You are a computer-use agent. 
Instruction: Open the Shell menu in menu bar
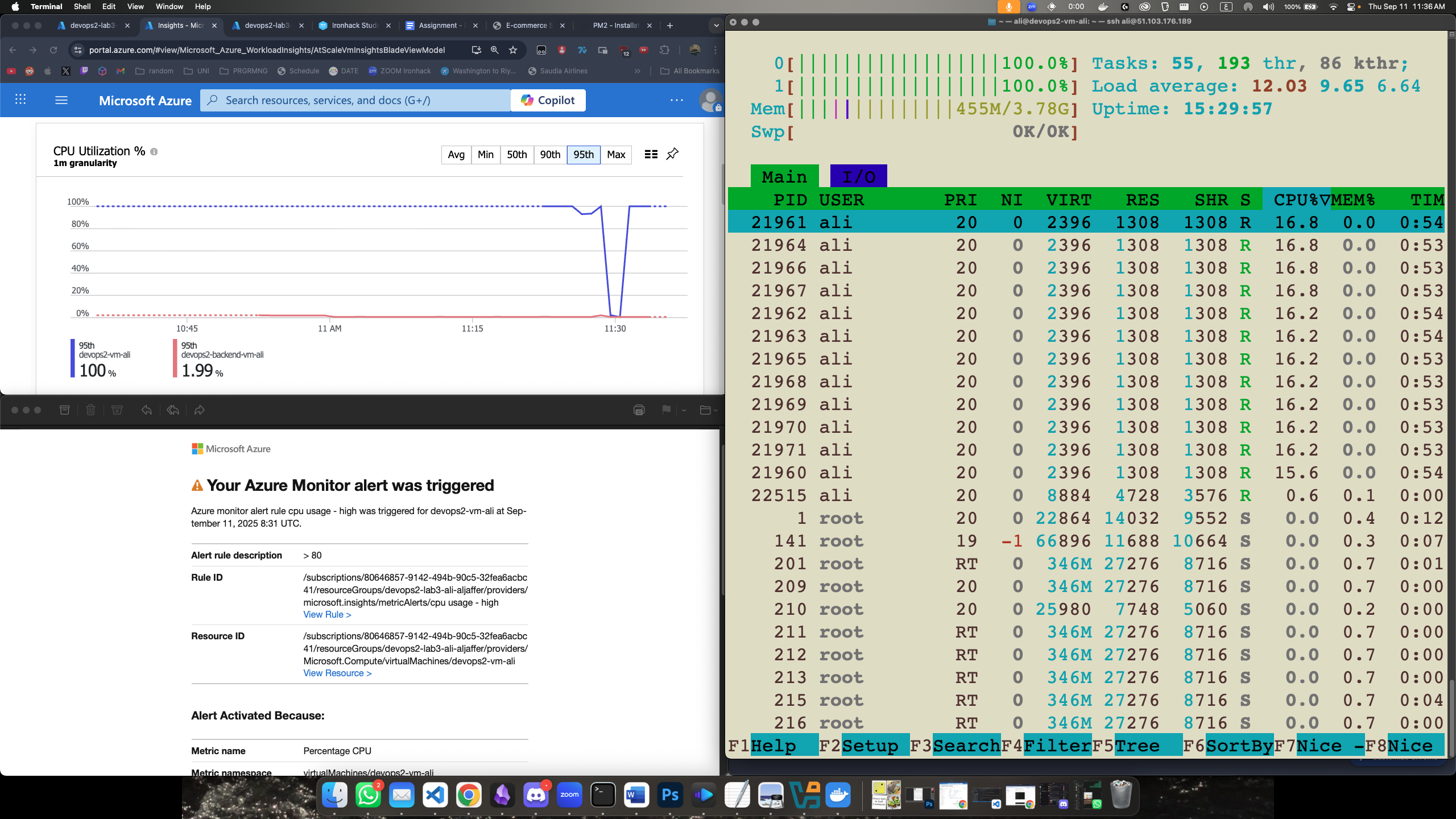click(x=82, y=6)
